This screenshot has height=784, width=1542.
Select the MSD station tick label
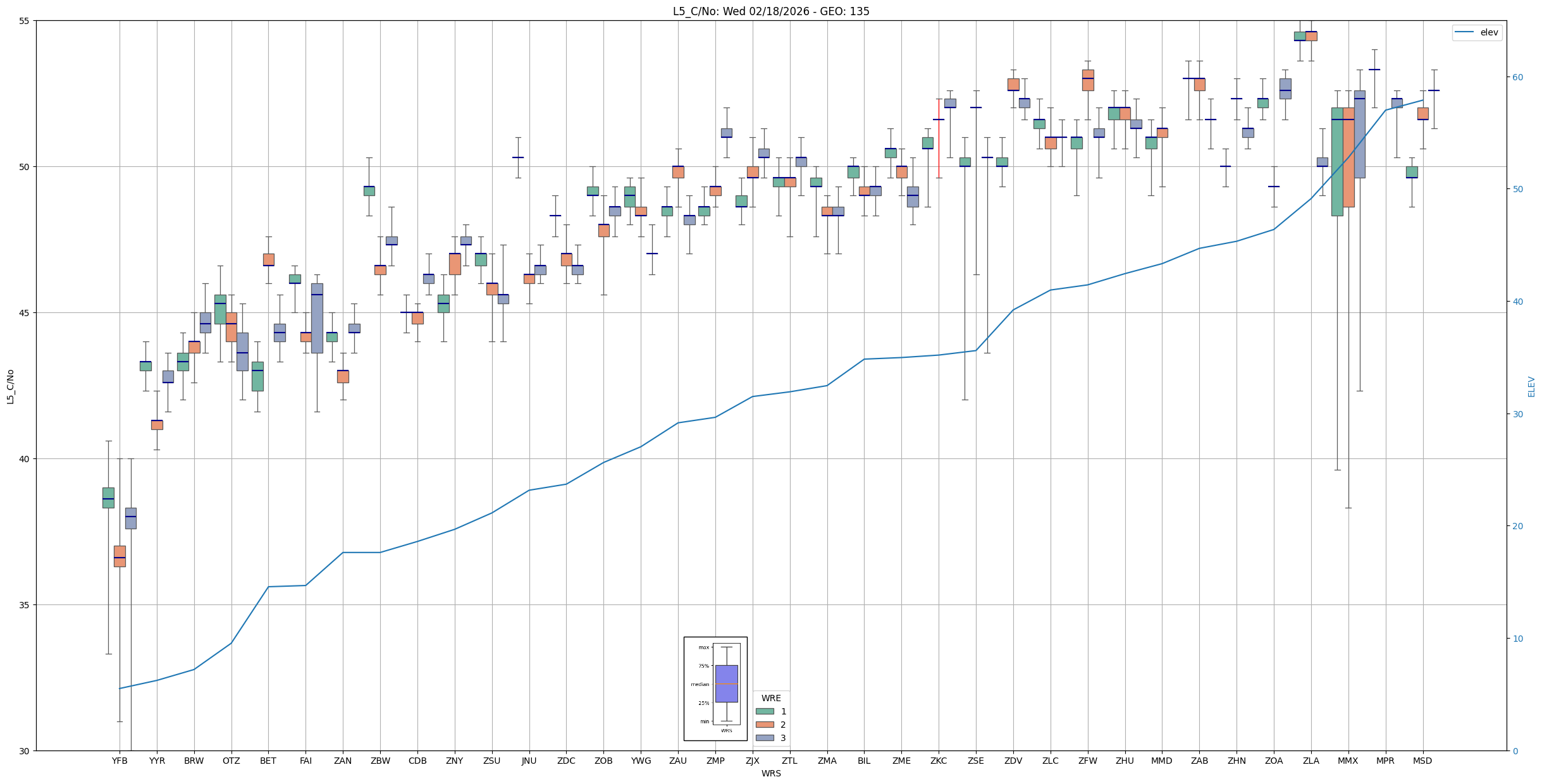click(x=1422, y=761)
